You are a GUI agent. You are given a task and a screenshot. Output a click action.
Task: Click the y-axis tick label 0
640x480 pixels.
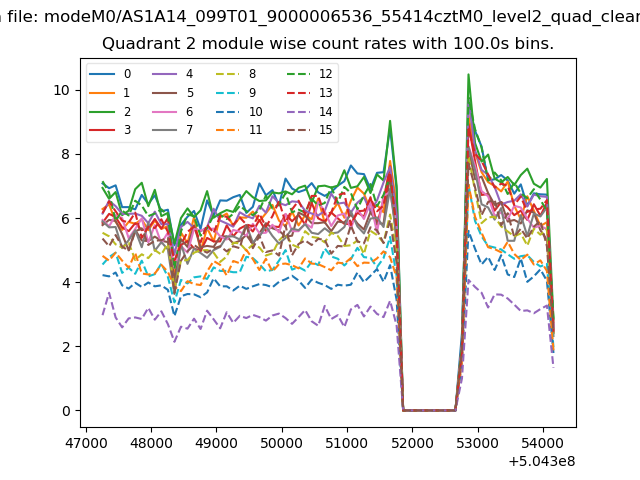pos(65,411)
